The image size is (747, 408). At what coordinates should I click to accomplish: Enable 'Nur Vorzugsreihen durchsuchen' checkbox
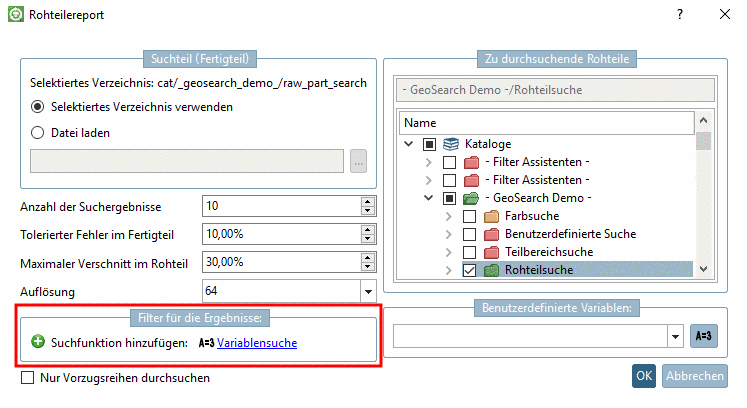[x=28, y=377]
